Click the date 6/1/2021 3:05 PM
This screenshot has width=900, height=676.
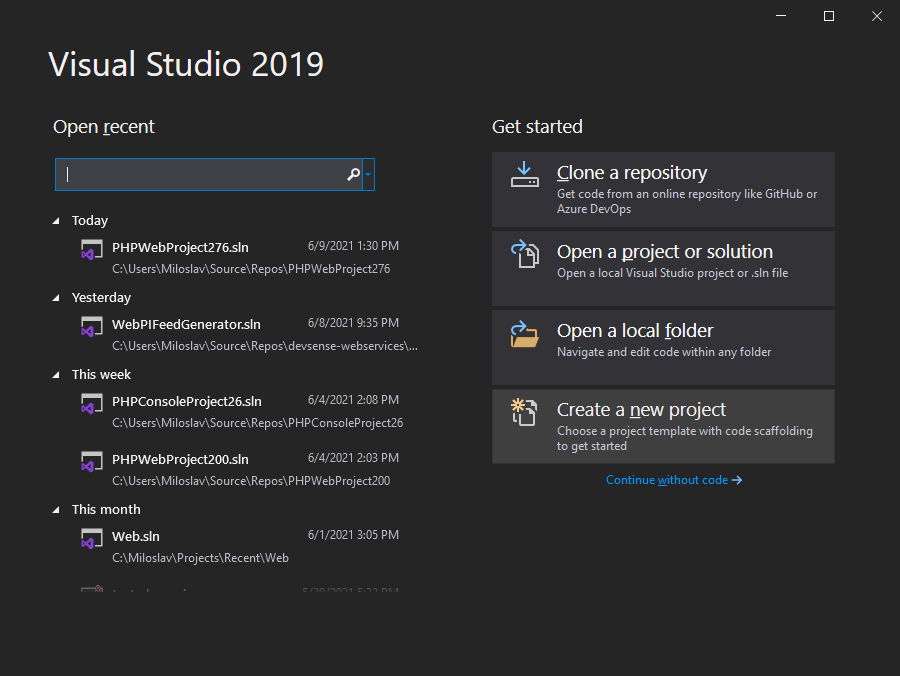click(353, 534)
